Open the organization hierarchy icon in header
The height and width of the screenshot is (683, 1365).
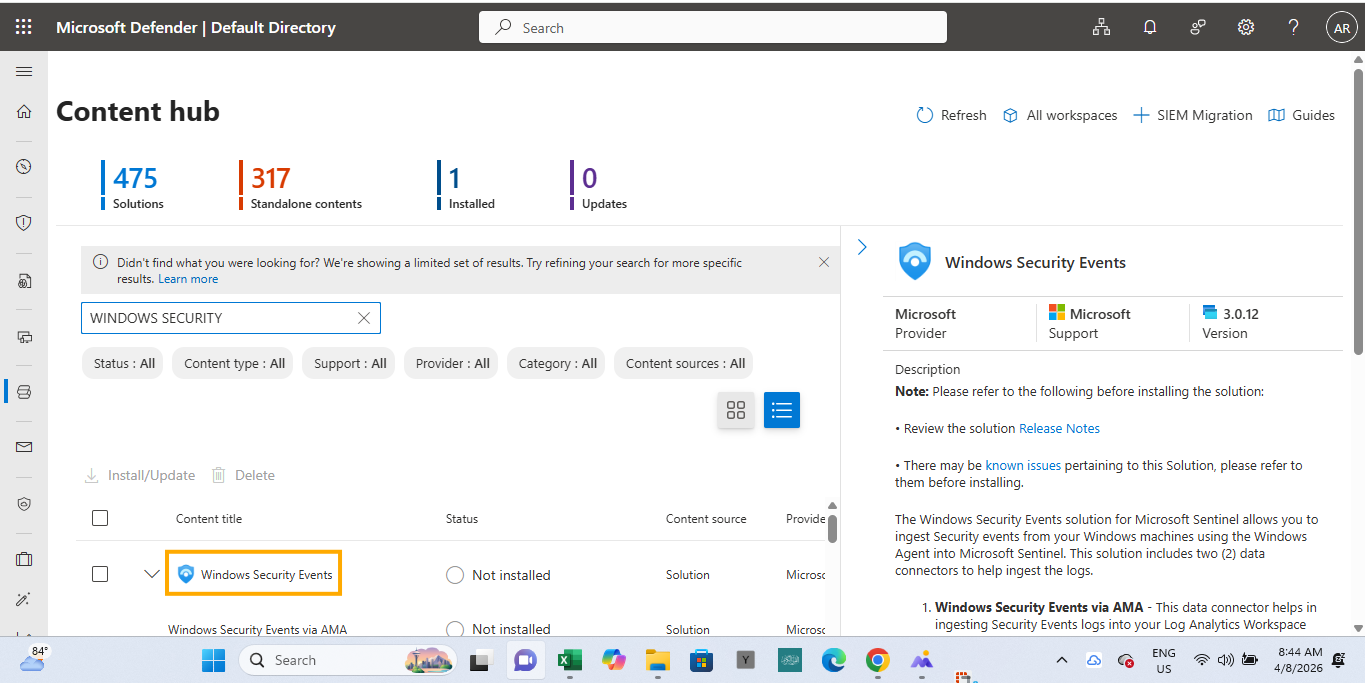1101,28
